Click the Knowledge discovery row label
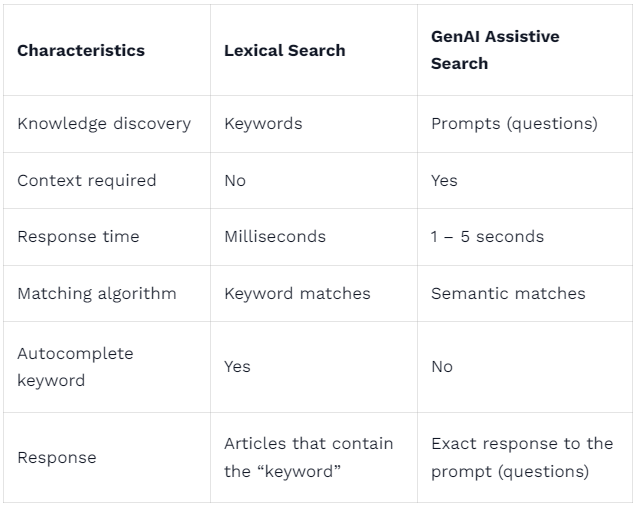This screenshot has width=636, height=506. coord(104,124)
